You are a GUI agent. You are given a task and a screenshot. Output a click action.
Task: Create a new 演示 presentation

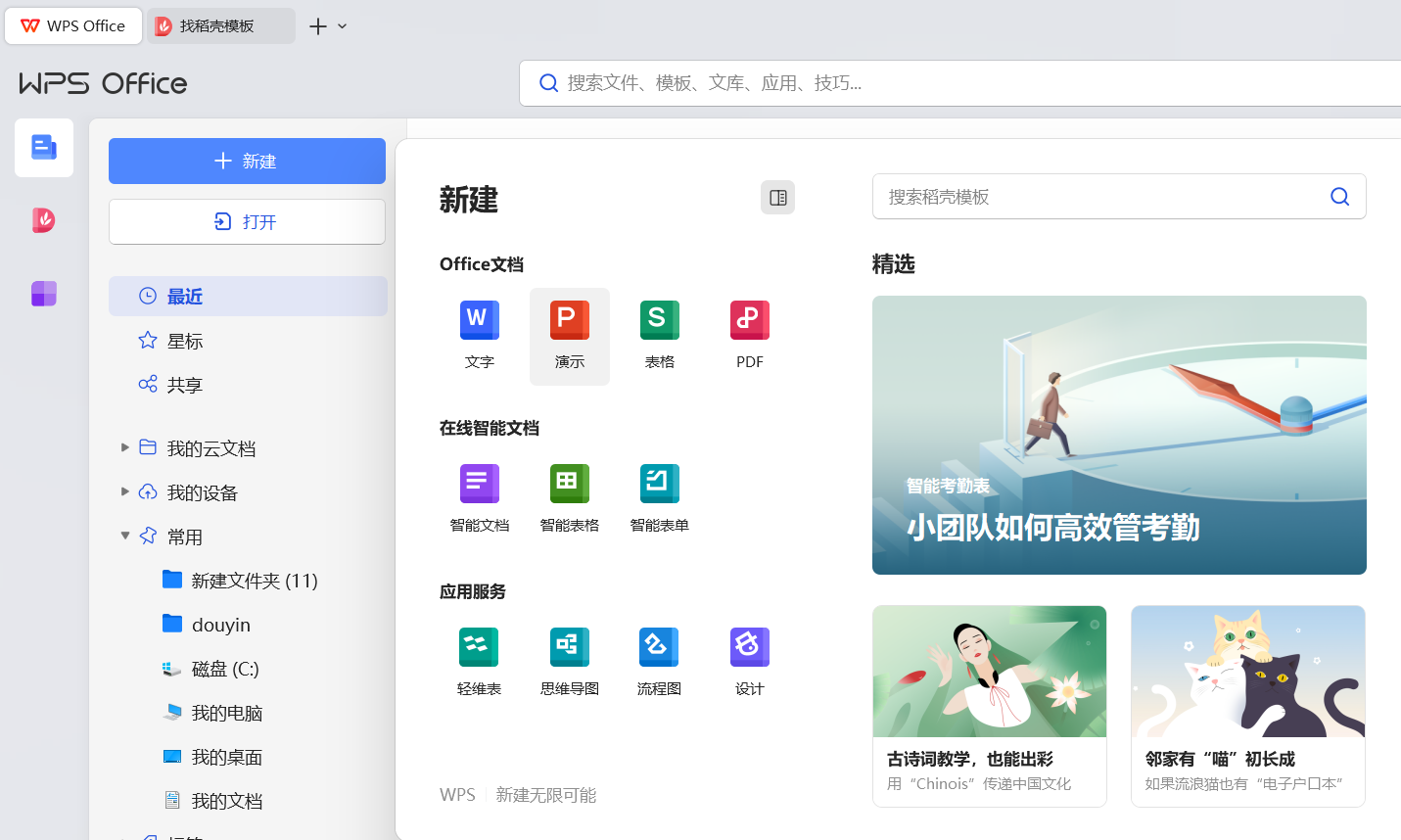coord(570,336)
